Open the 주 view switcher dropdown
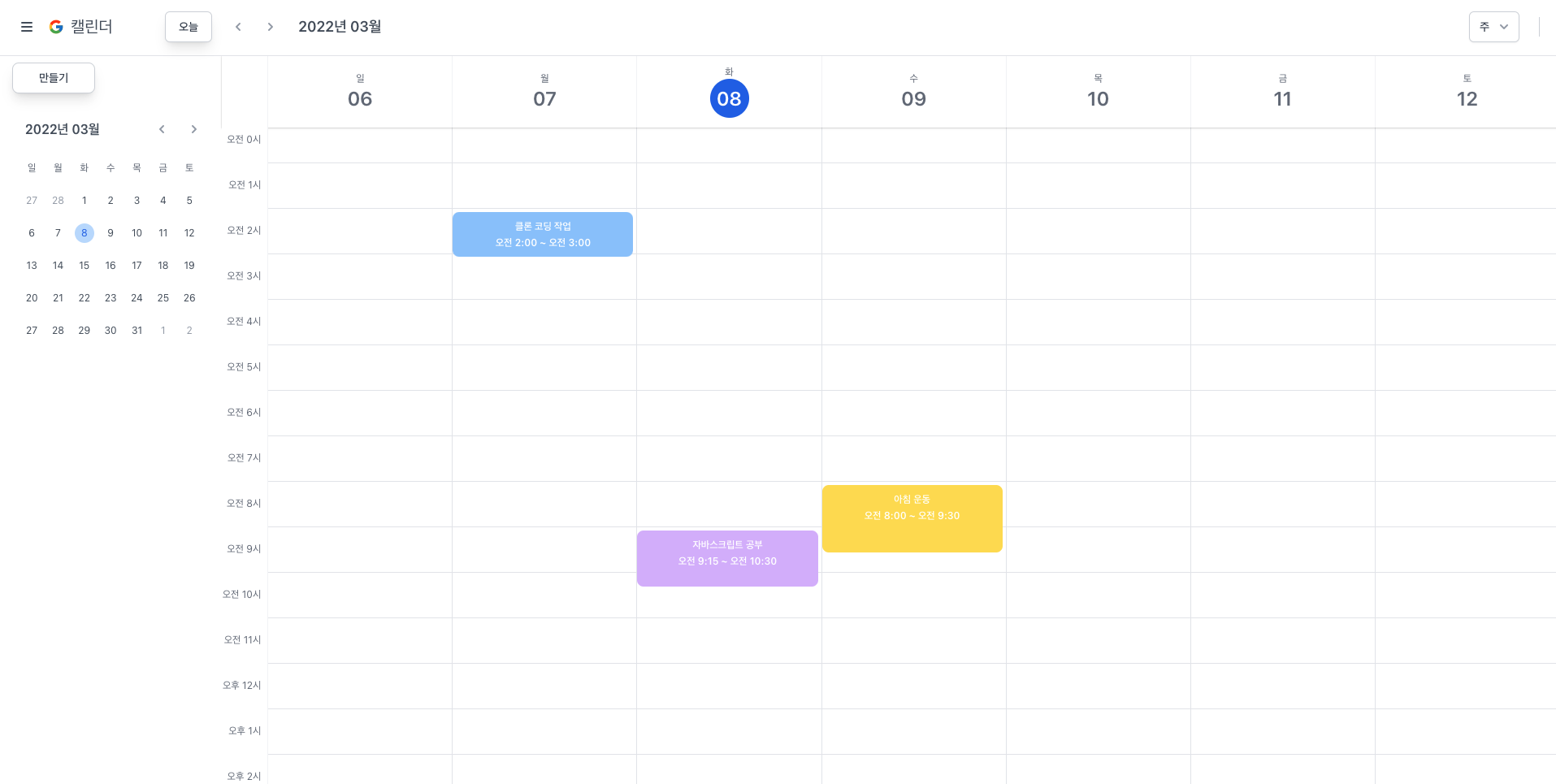Image resolution: width=1556 pixels, height=784 pixels. pyautogui.click(x=1493, y=27)
